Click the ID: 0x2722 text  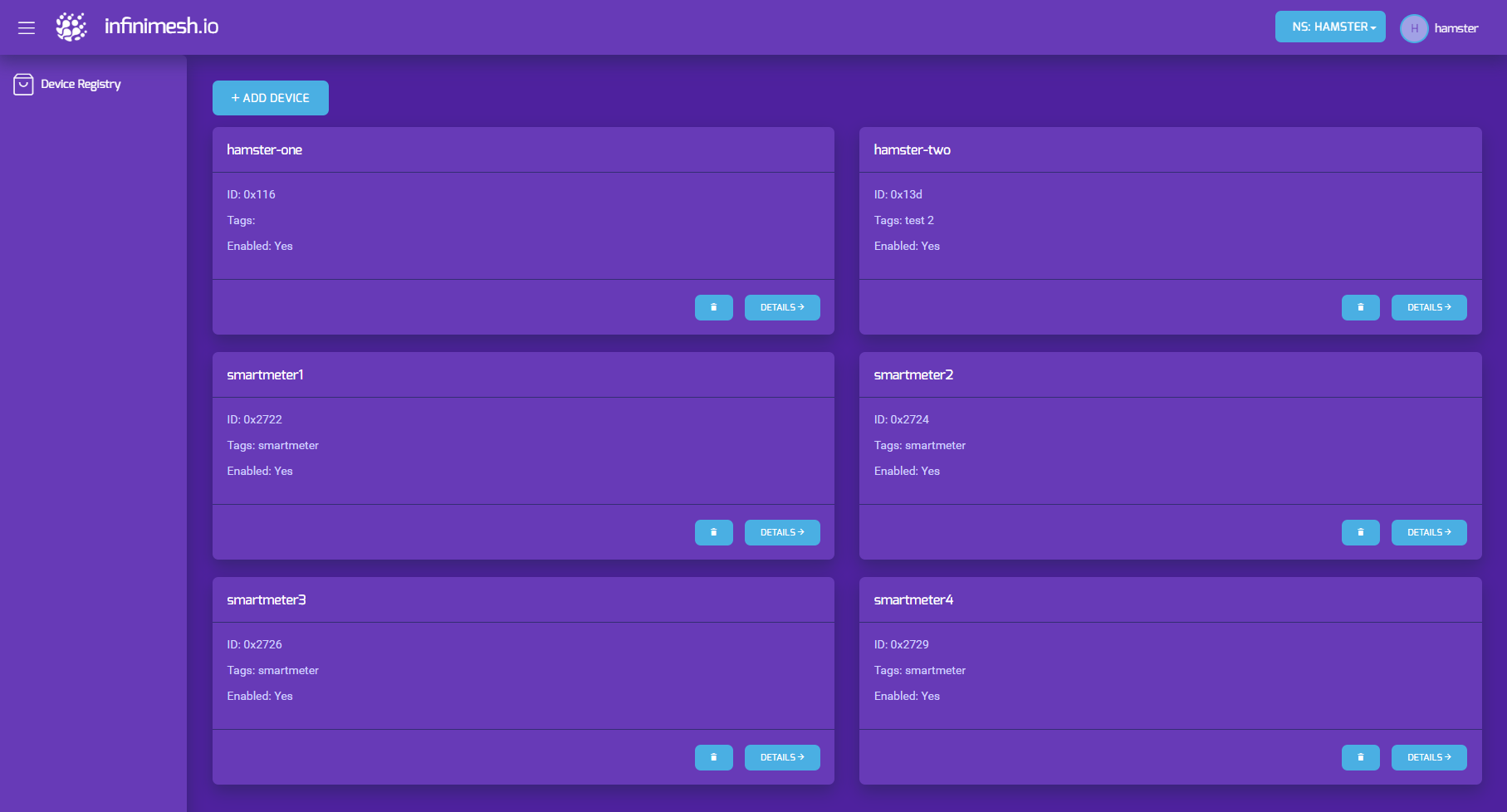[255, 419]
